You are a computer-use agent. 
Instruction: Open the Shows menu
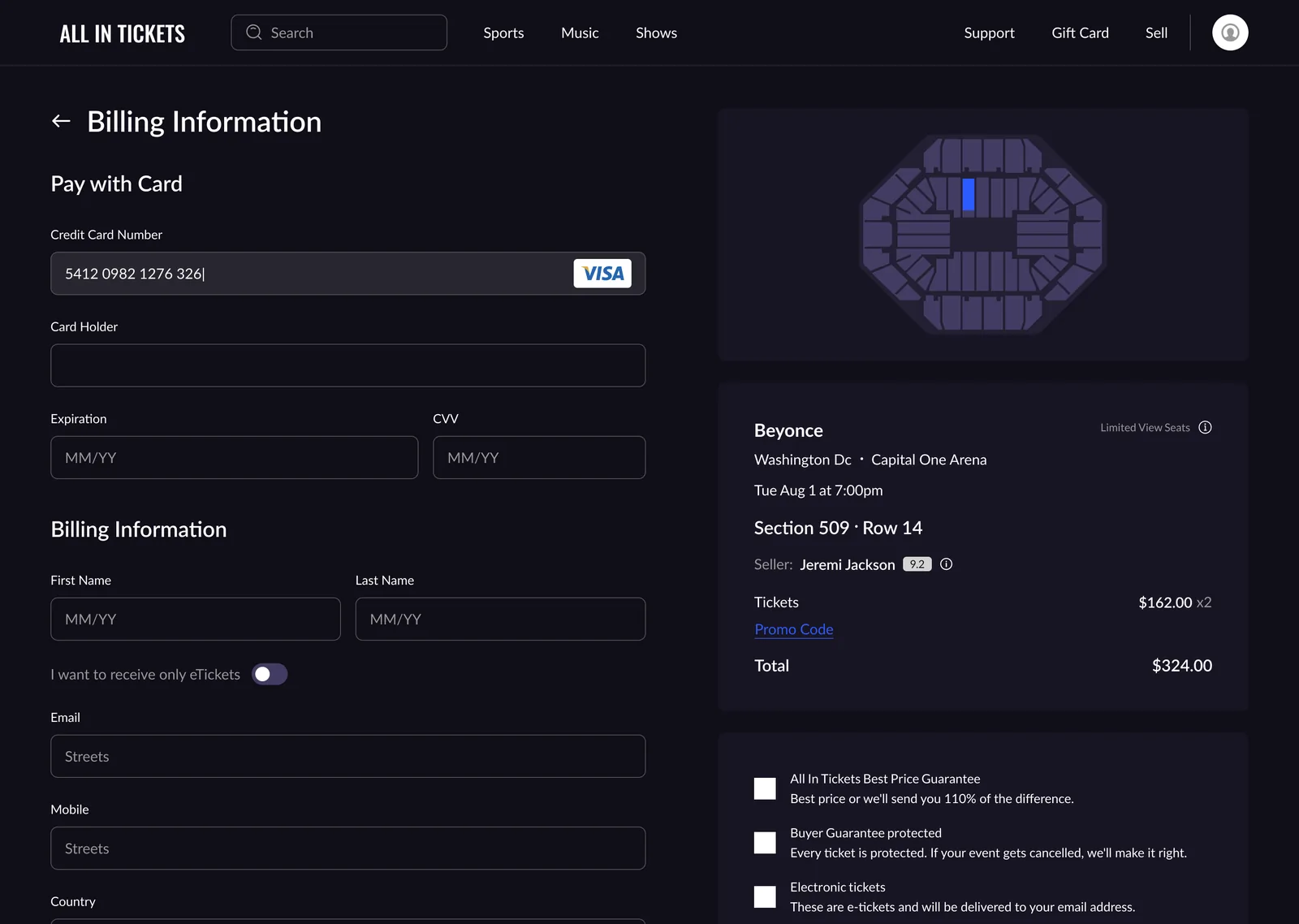point(656,32)
